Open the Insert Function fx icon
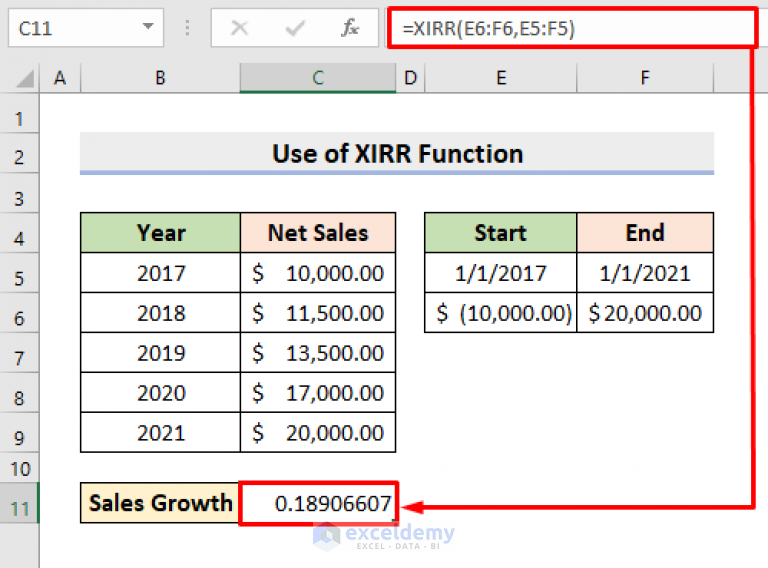This screenshot has width=768, height=568. point(350,28)
